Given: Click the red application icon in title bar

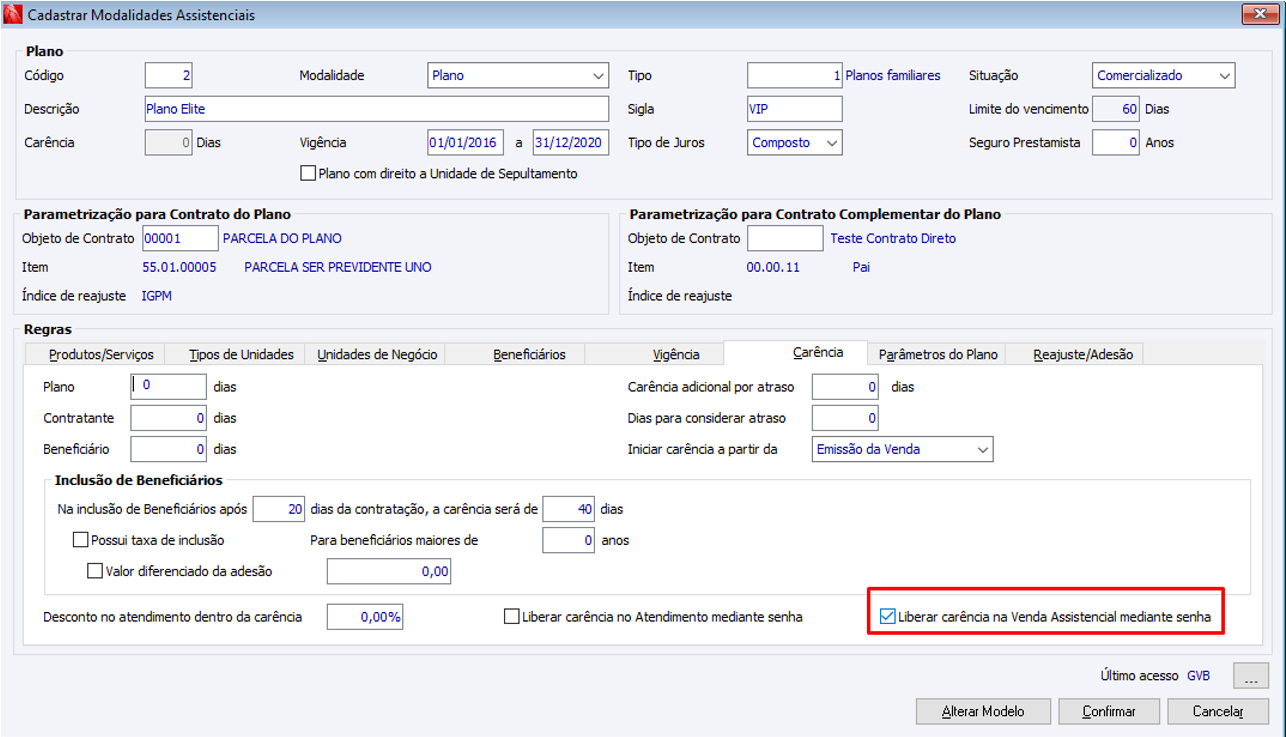Looking at the screenshot, I should click(14, 15).
